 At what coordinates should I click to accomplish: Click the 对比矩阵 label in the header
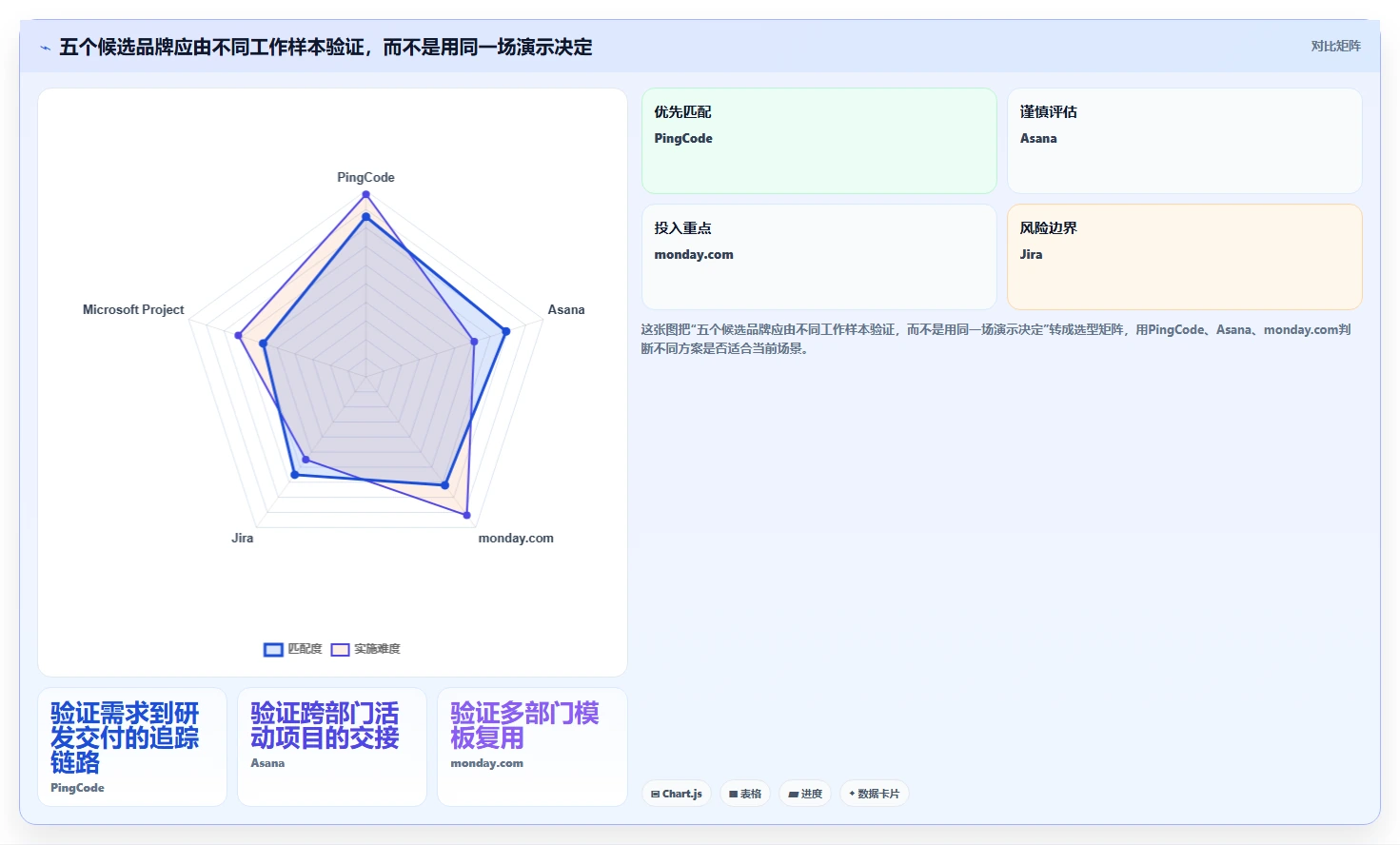(x=1335, y=46)
